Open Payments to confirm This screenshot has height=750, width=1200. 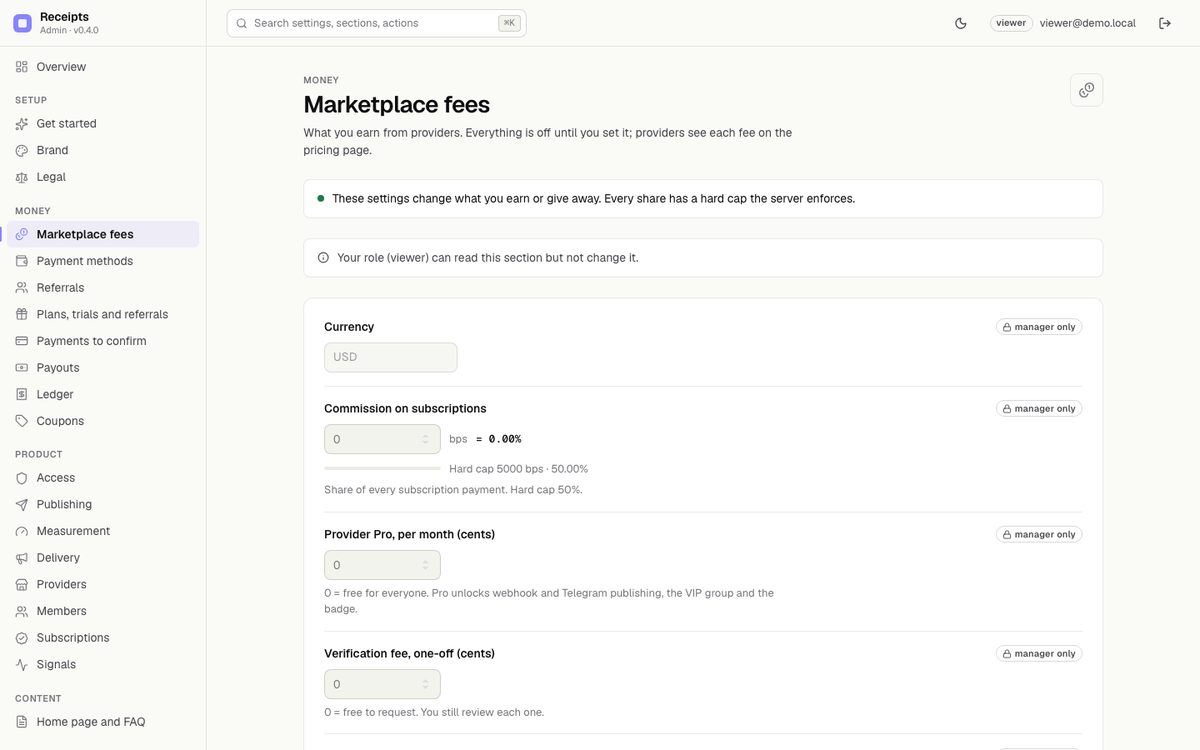103,341
